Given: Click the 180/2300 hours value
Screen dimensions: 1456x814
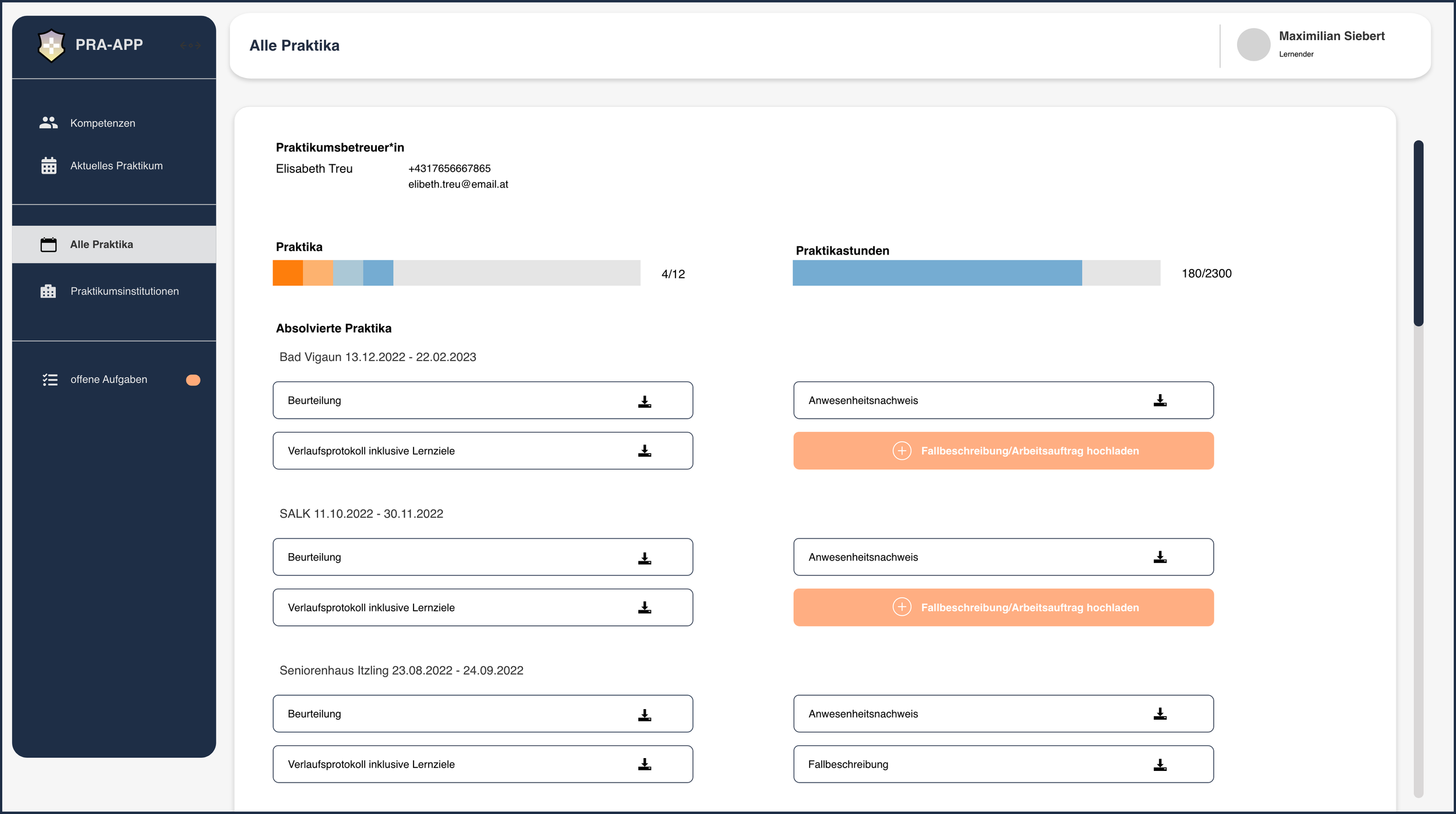Looking at the screenshot, I should pos(1206,274).
